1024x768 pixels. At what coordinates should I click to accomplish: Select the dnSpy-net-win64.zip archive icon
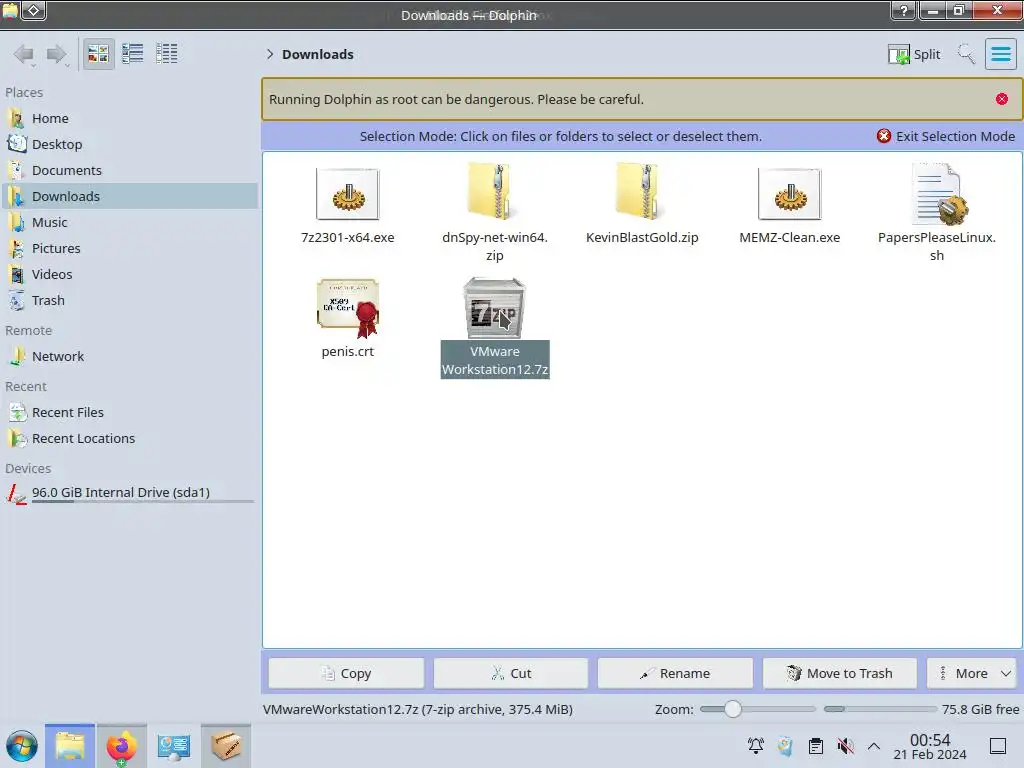point(495,191)
